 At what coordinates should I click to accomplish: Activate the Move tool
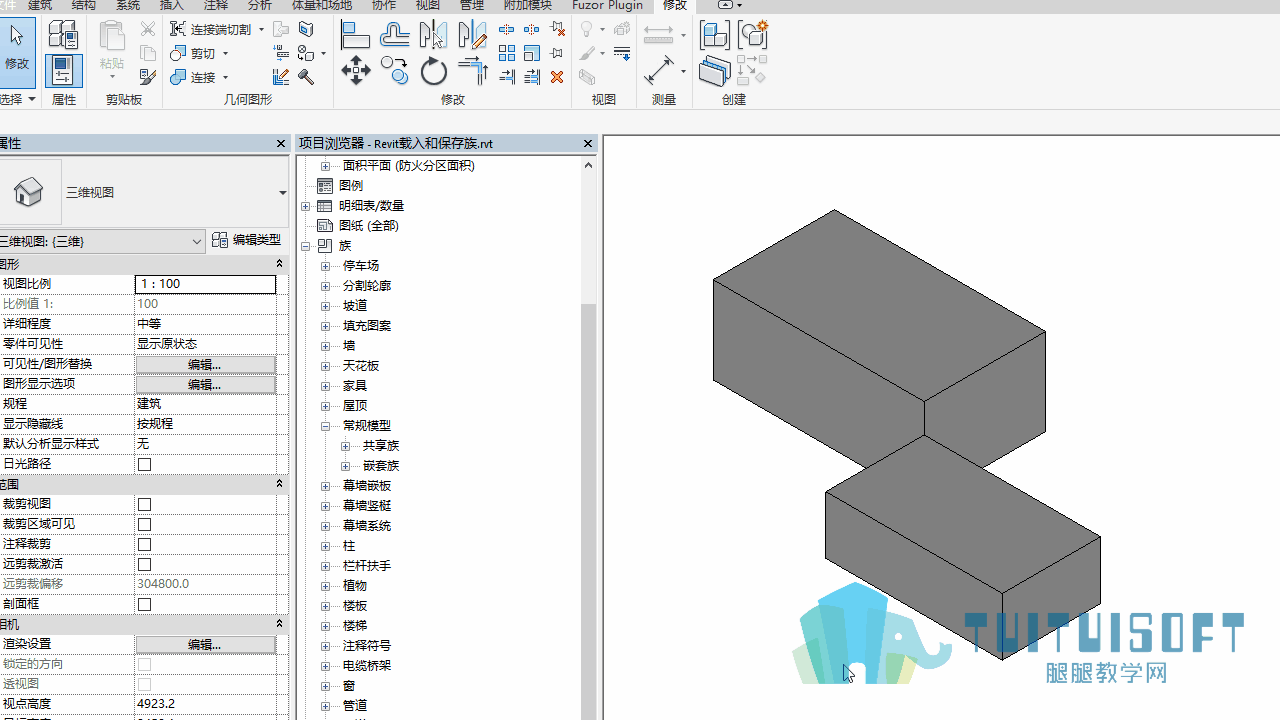[355, 71]
